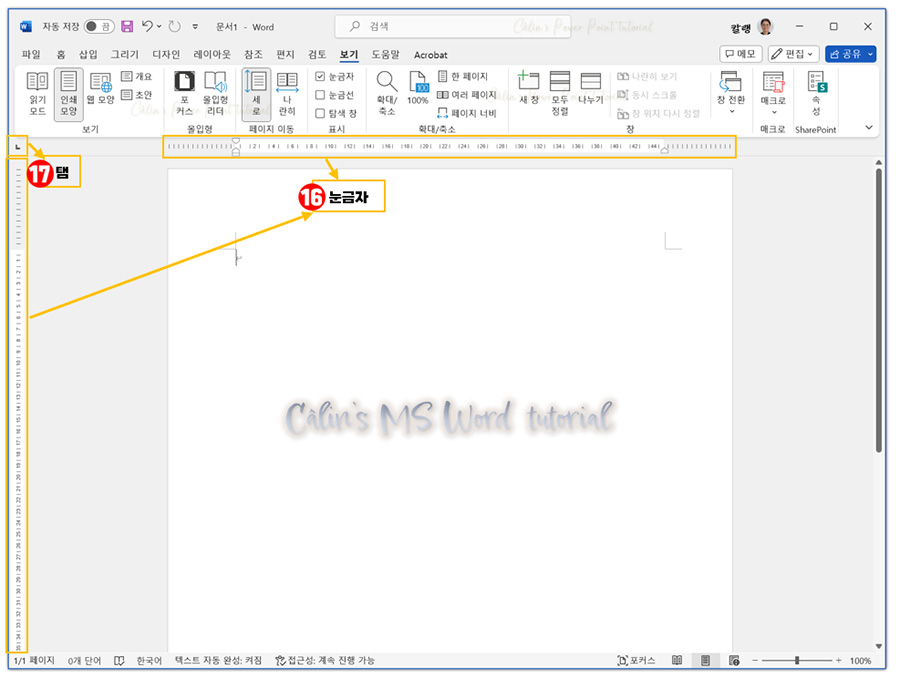
Task: Open Customize Quick Access Toolbar dropdown
Action: click(x=195, y=26)
